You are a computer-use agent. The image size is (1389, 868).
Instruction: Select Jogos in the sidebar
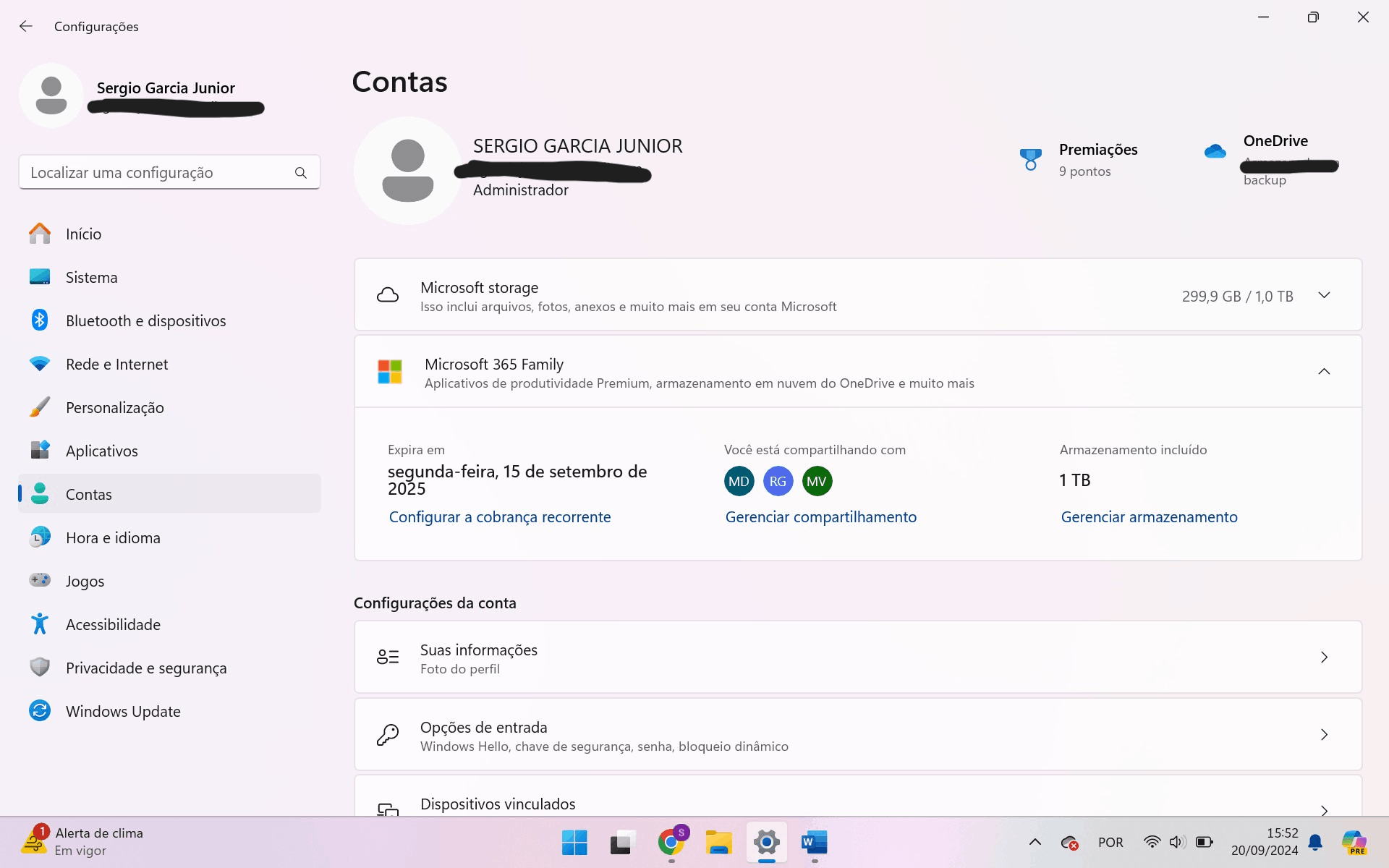[169, 581]
